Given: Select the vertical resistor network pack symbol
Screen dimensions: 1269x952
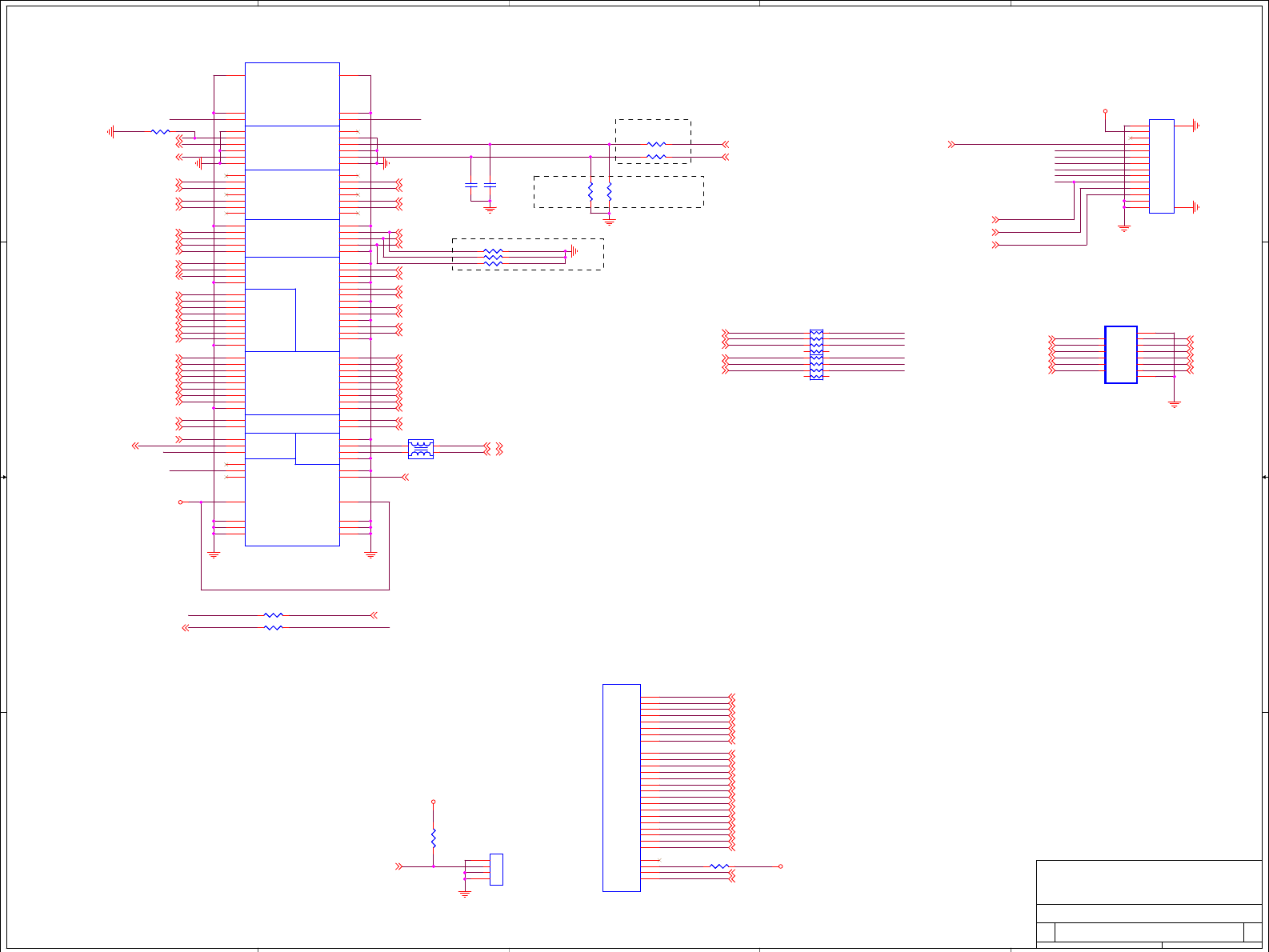Looking at the screenshot, I should point(816,354).
